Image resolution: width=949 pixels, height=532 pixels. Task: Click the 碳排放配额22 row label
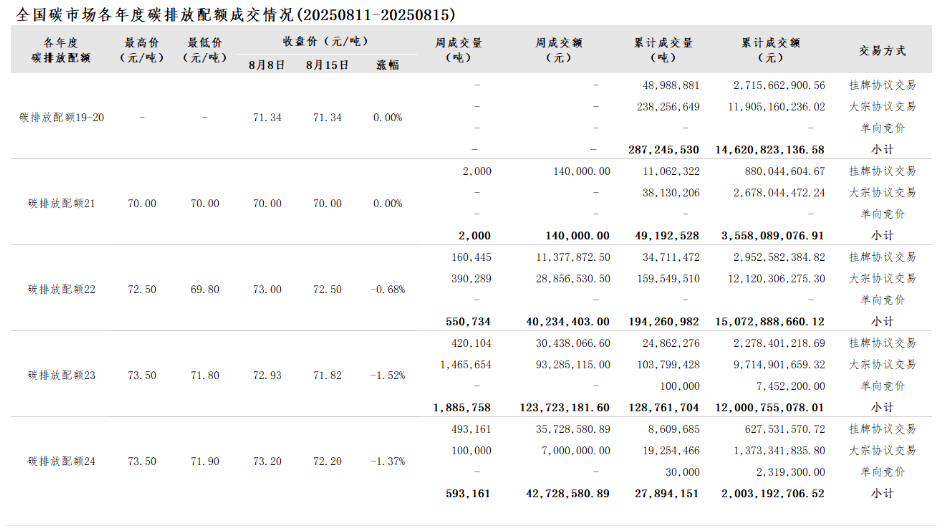point(62,289)
